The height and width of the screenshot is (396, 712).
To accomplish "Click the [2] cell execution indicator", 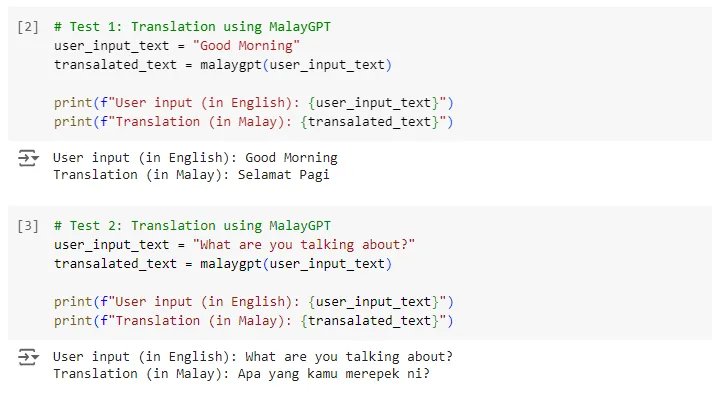I will point(28,27).
